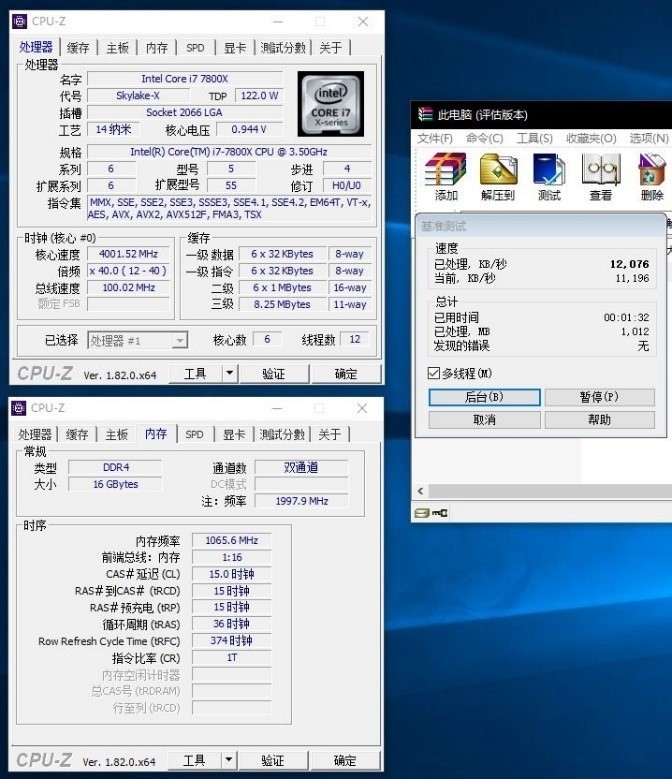
Task: Switch to 处理器 tab in bottom CPU-Z
Action: click(35, 434)
